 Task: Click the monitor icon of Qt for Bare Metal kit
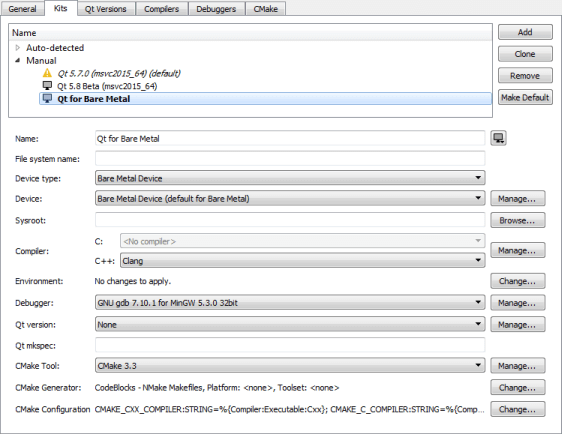pyautogui.click(x=47, y=99)
